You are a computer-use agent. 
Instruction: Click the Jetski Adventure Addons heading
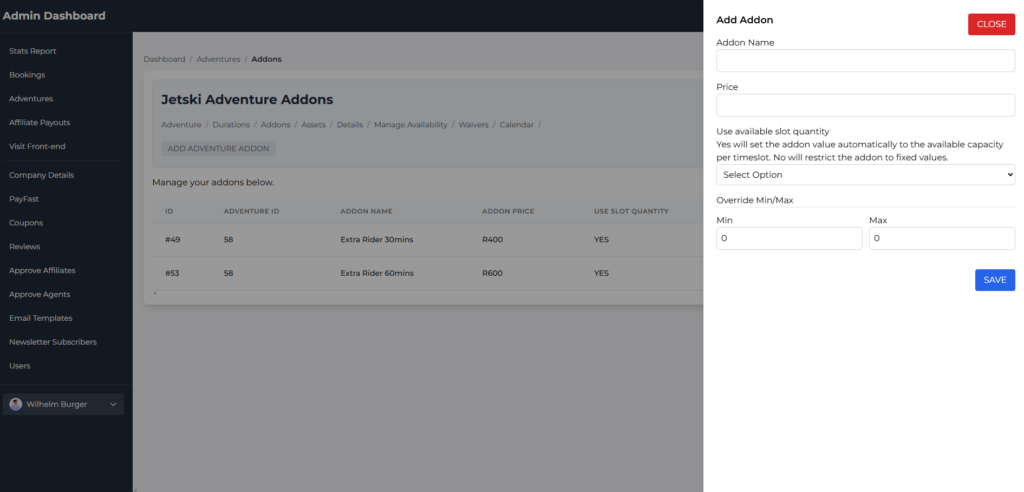(247, 100)
